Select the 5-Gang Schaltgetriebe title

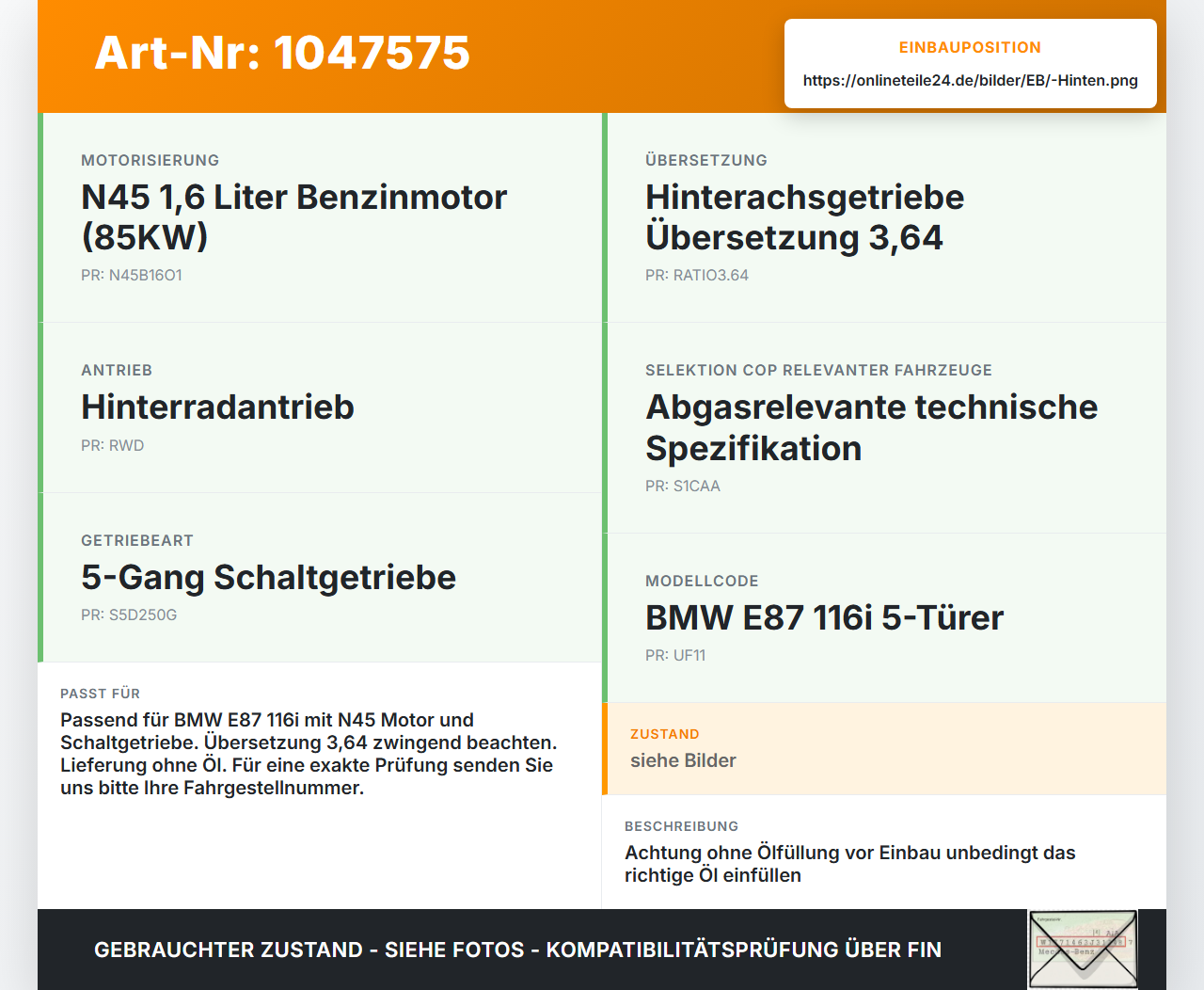pos(268,577)
